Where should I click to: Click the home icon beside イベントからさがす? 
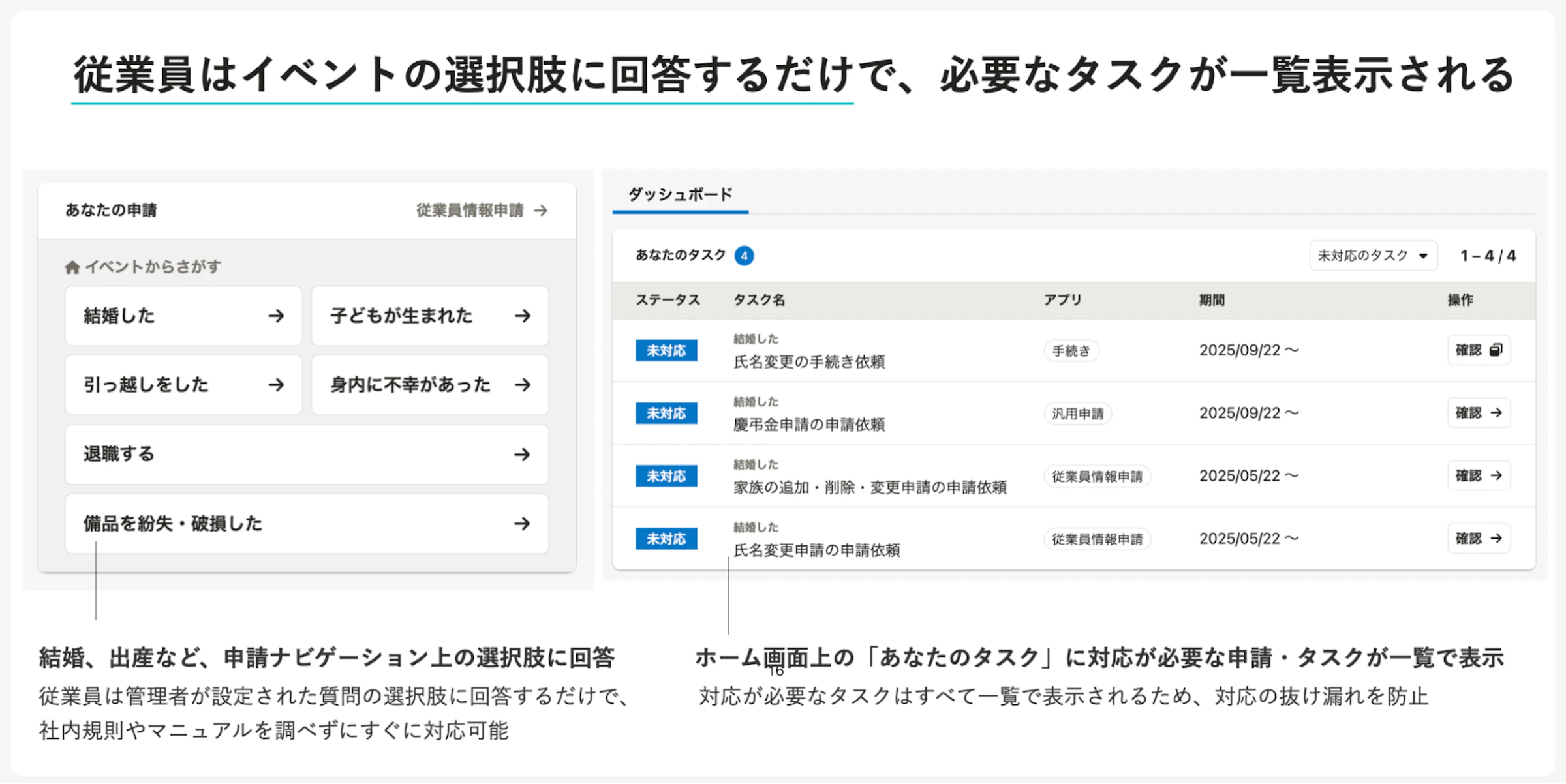[x=73, y=265]
